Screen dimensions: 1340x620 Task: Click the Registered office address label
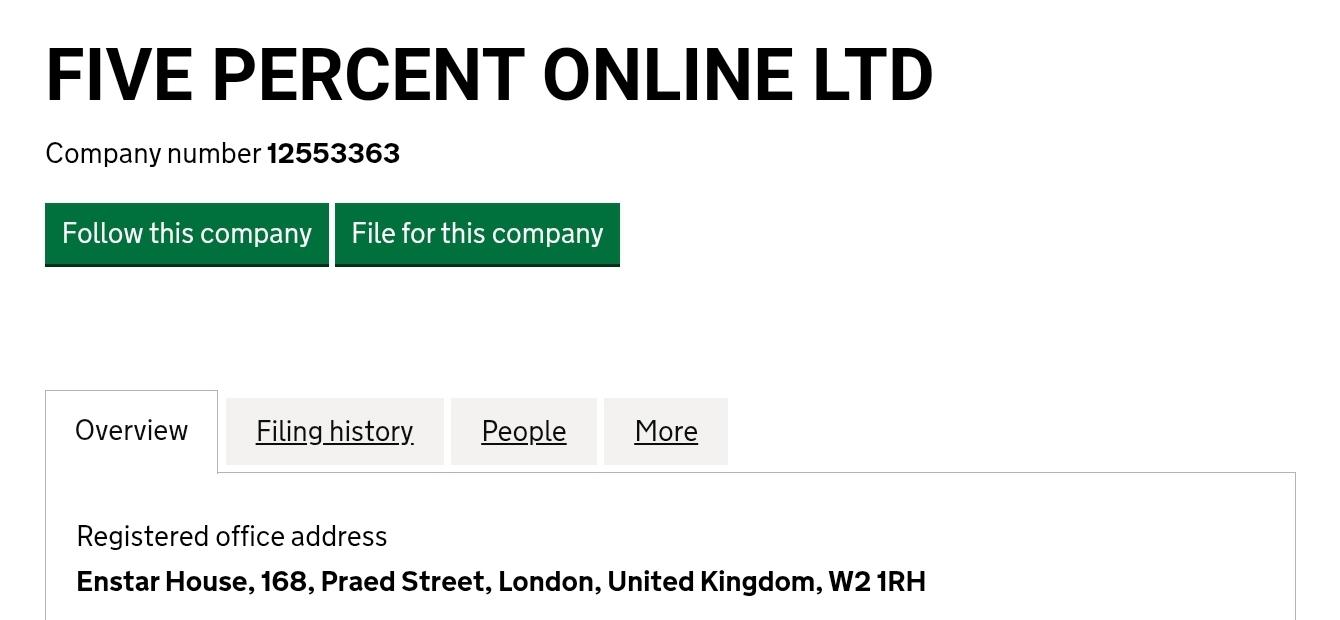pos(232,537)
